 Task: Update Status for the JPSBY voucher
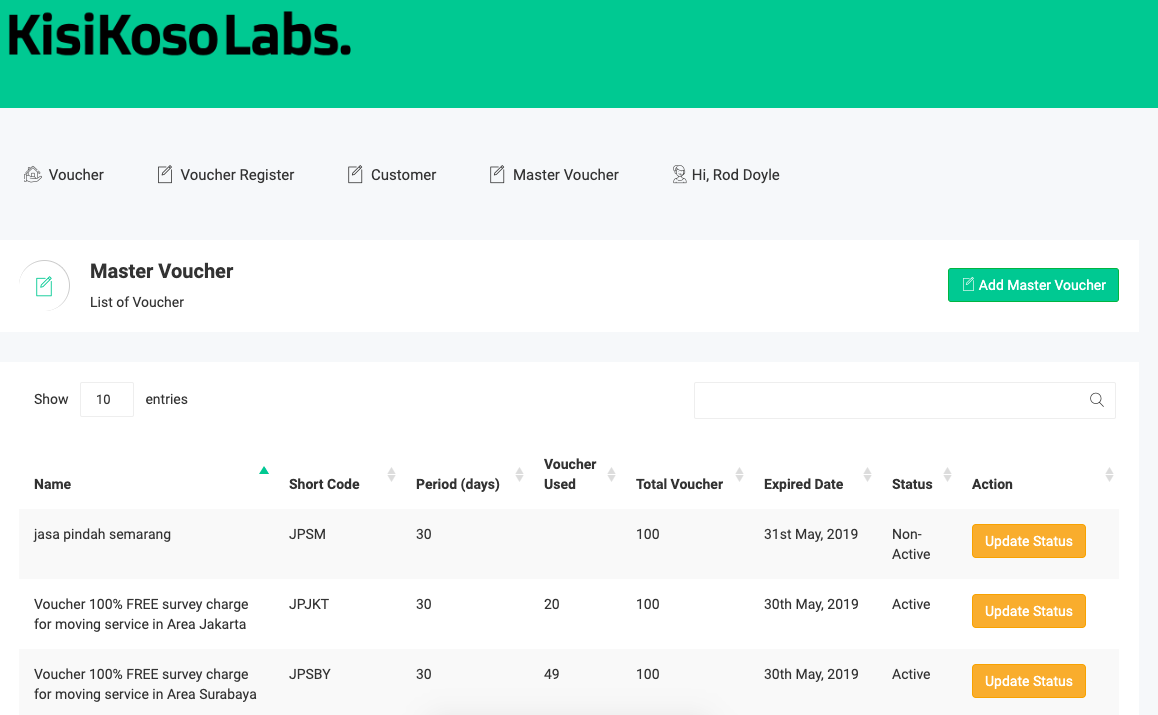pyautogui.click(x=1029, y=682)
